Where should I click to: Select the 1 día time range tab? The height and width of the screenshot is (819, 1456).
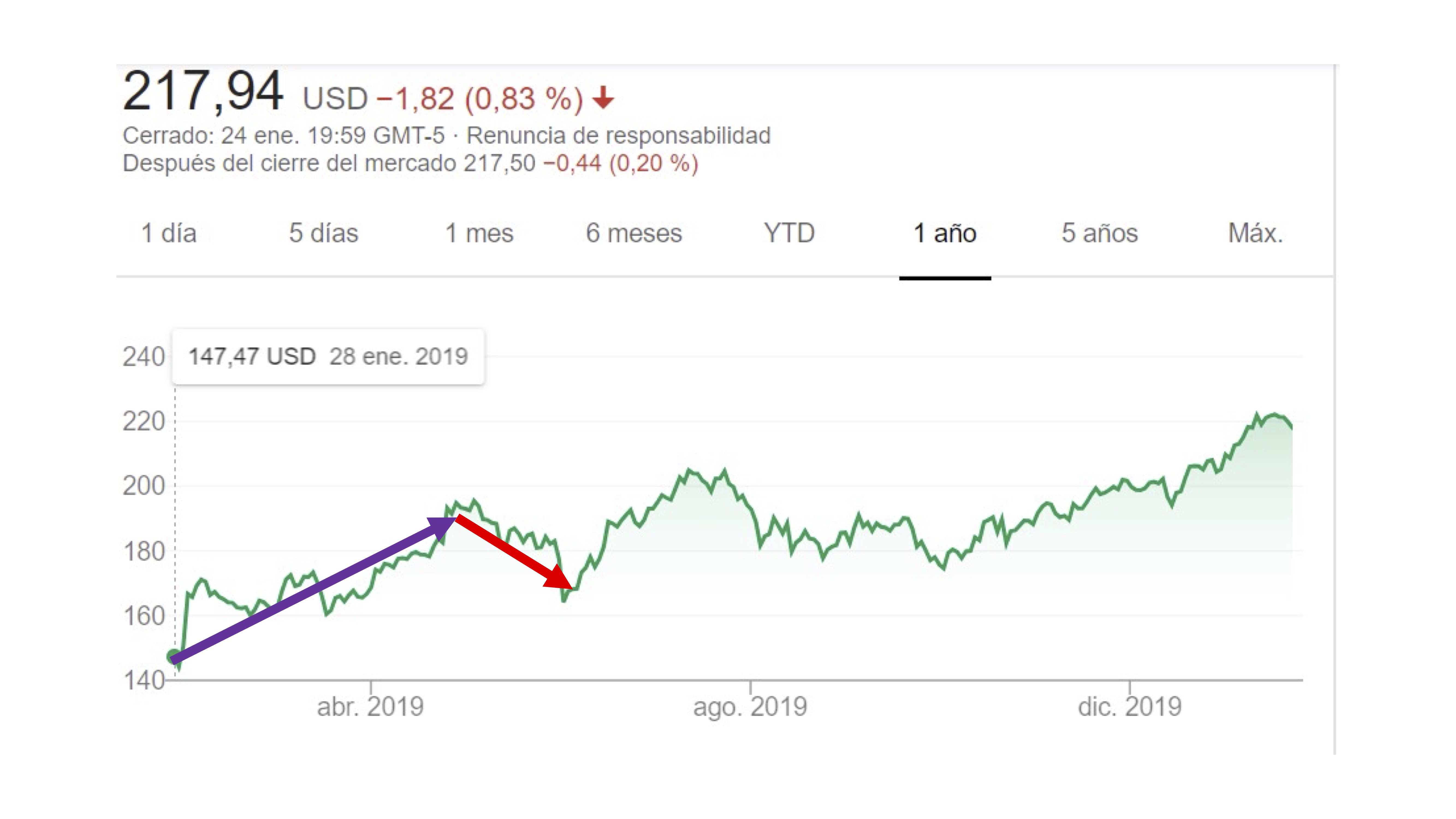coord(168,233)
